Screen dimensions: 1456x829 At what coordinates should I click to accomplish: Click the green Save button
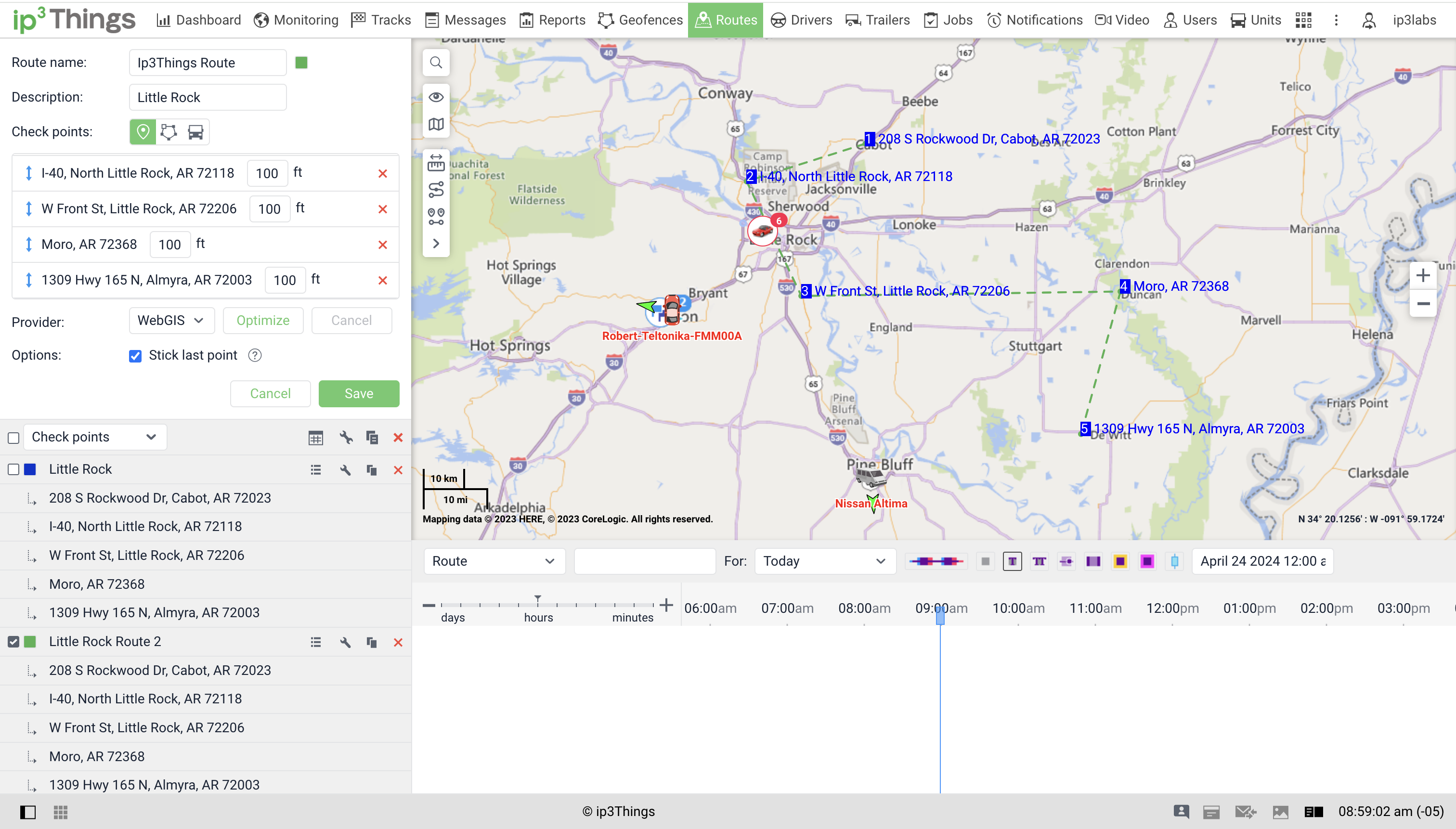[359, 394]
